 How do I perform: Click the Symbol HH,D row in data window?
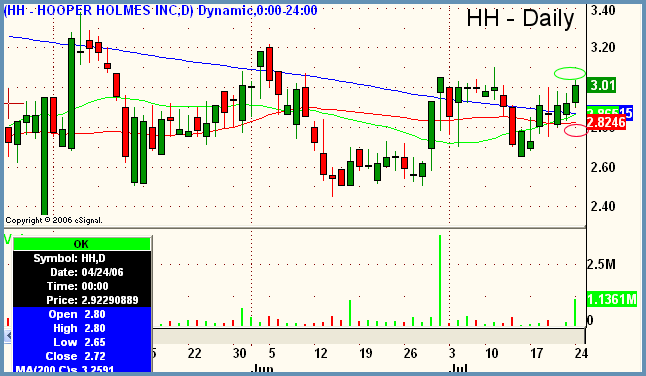point(82,258)
